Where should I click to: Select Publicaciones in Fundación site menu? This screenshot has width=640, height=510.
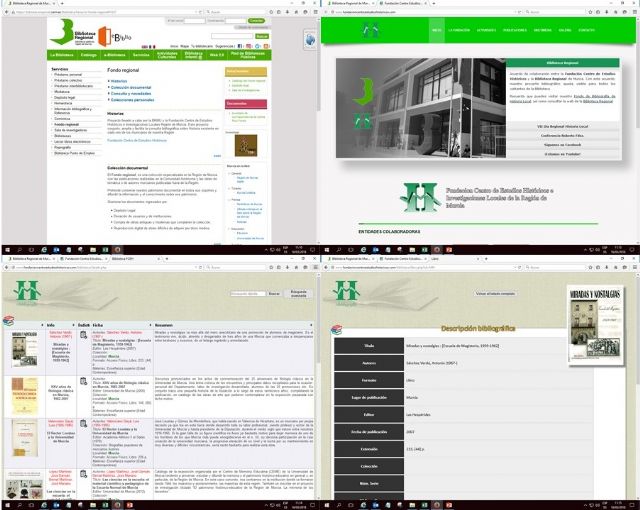515,30
